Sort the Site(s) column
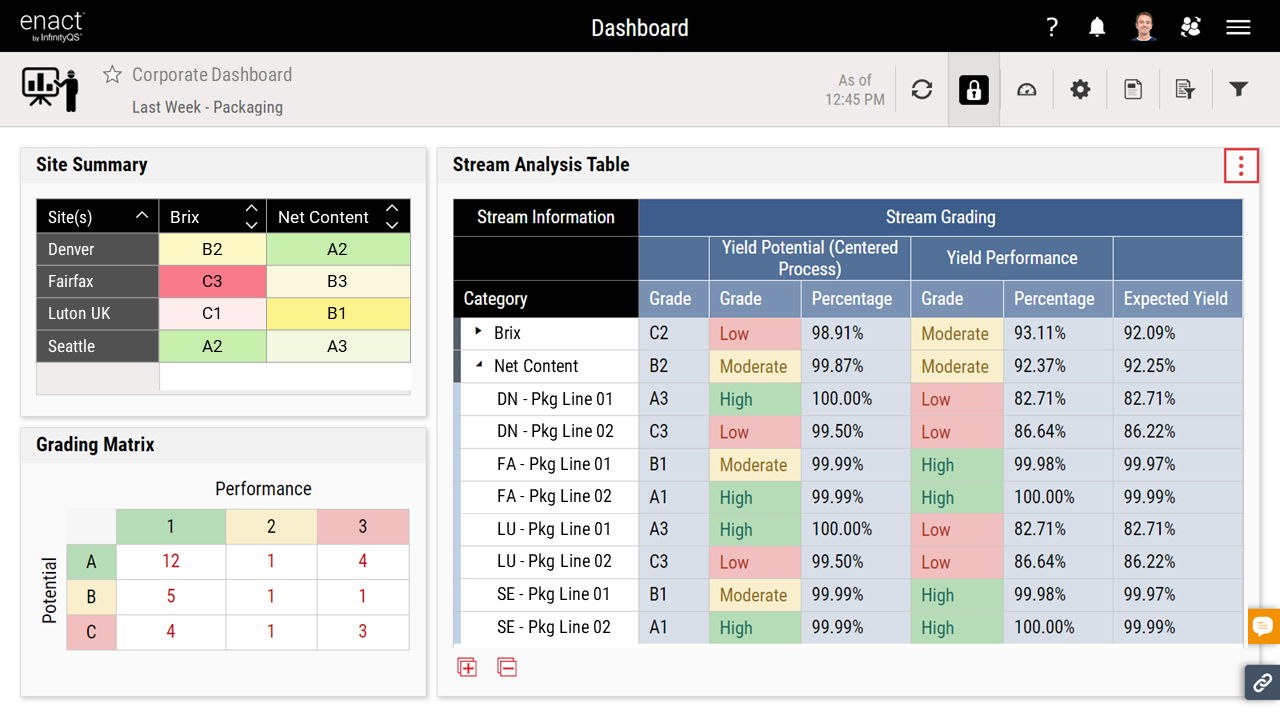This screenshot has width=1280, height=720. (x=142, y=216)
